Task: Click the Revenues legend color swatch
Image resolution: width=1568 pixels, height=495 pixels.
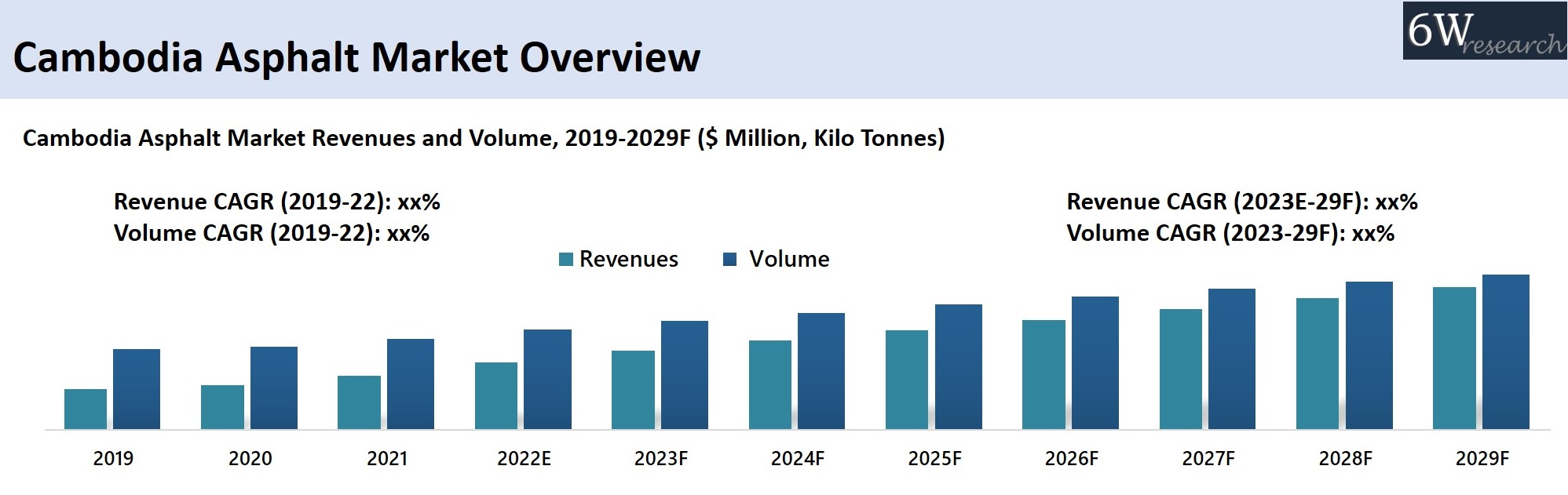Action: click(565, 260)
